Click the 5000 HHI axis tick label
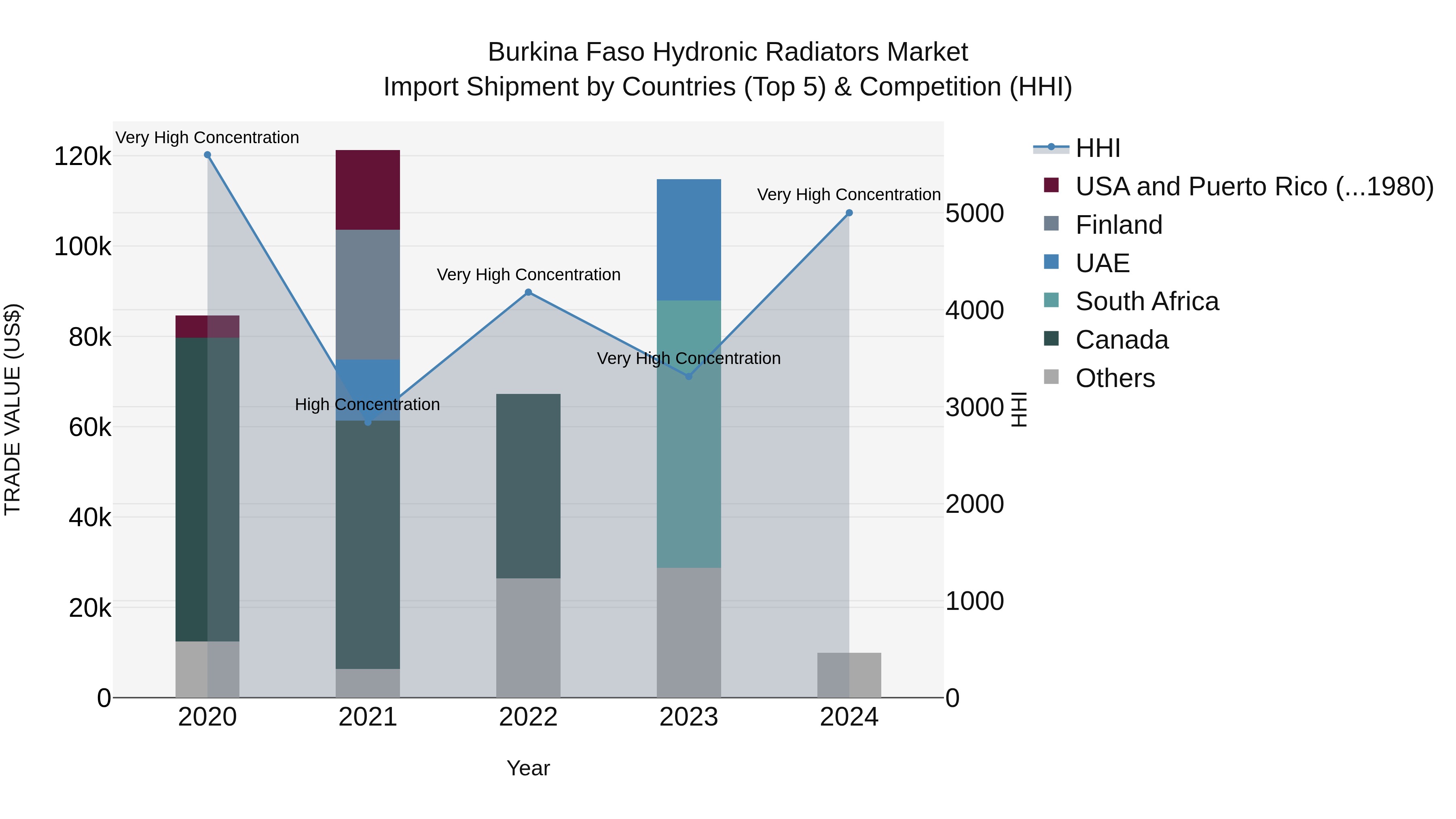The image size is (1456, 819). click(x=975, y=214)
